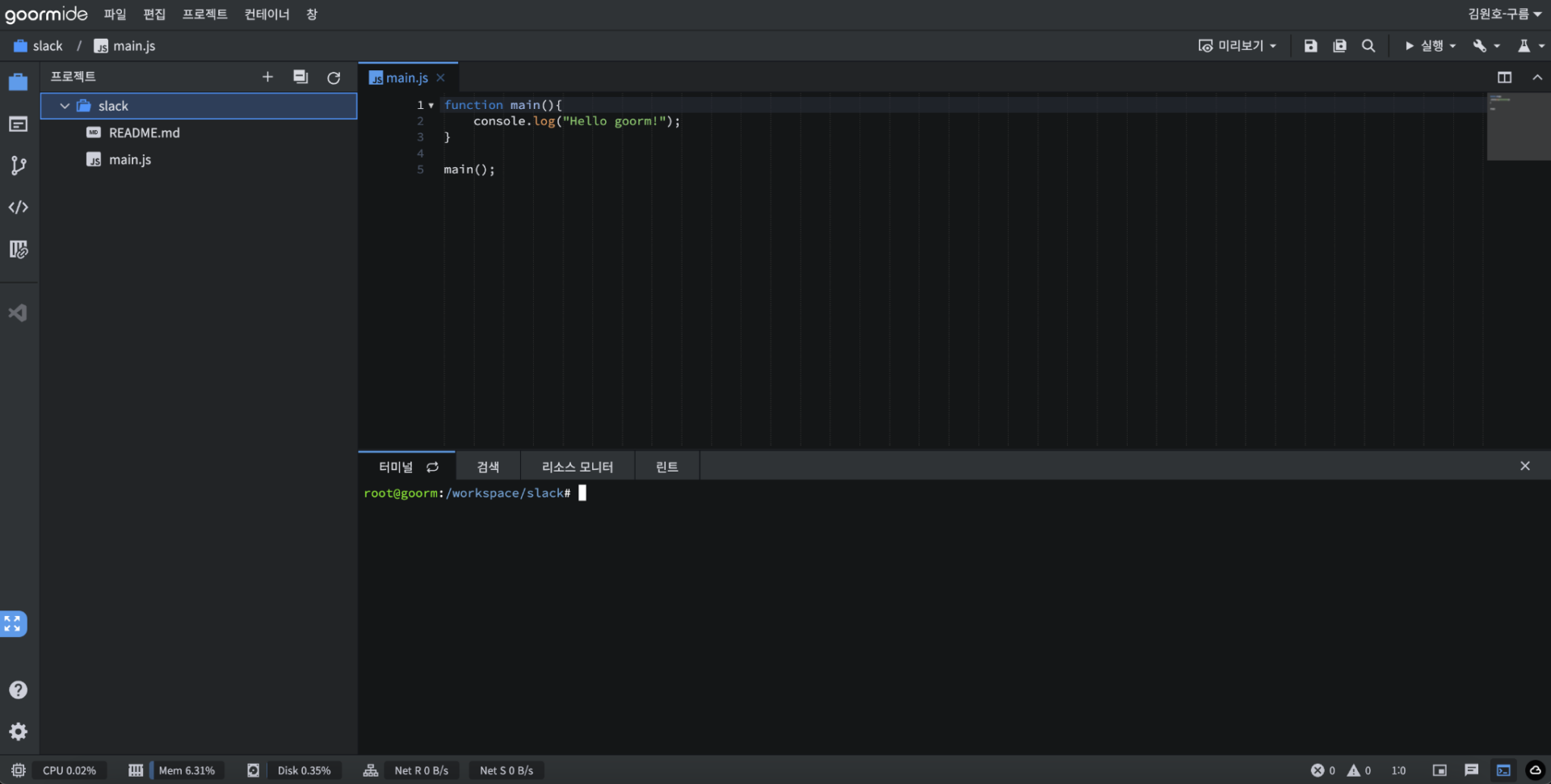The image size is (1551, 784).
Task: Switch to the 리소스 모니터 tab
Action: [x=577, y=467]
